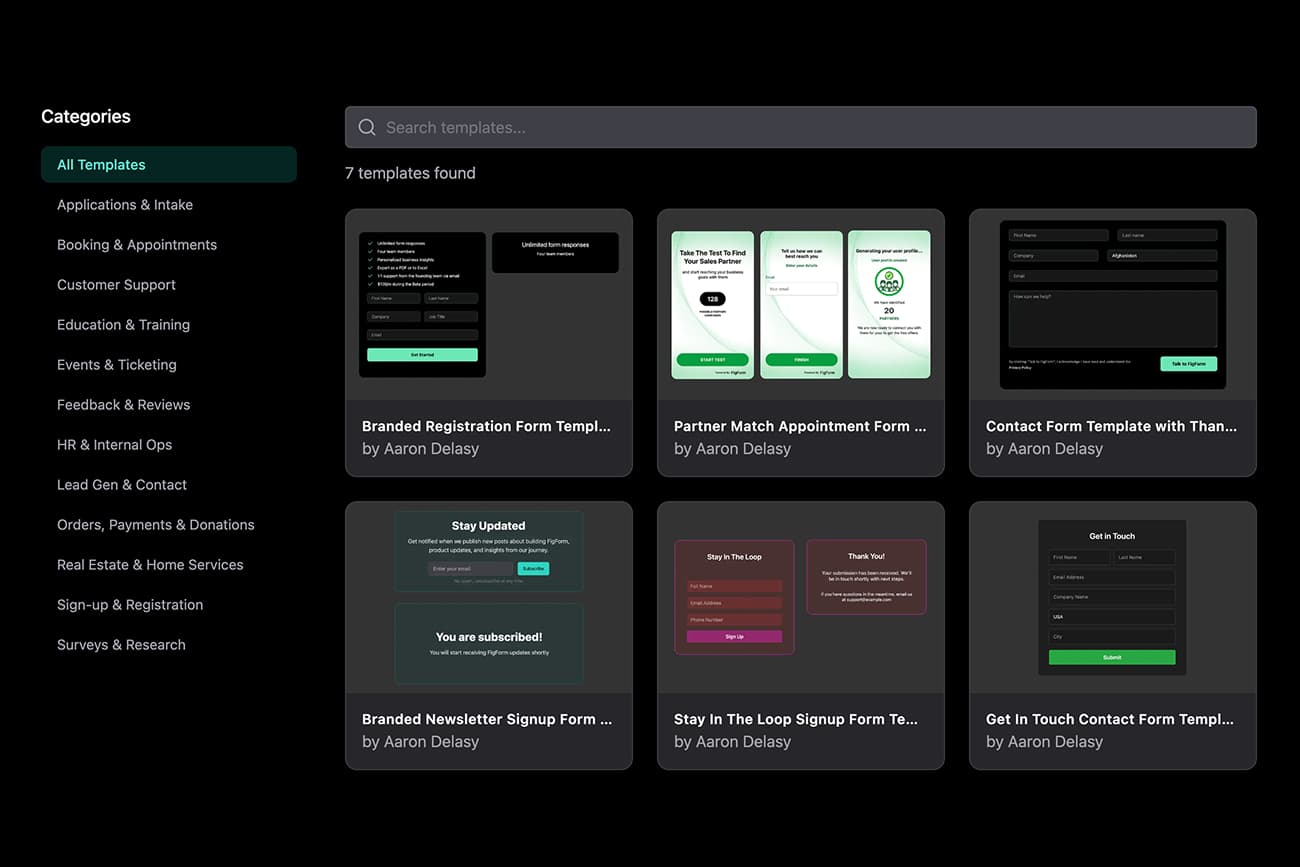1300x867 pixels.
Task: Open "Sign-up & Registration" category
Action: pos(130,604)
